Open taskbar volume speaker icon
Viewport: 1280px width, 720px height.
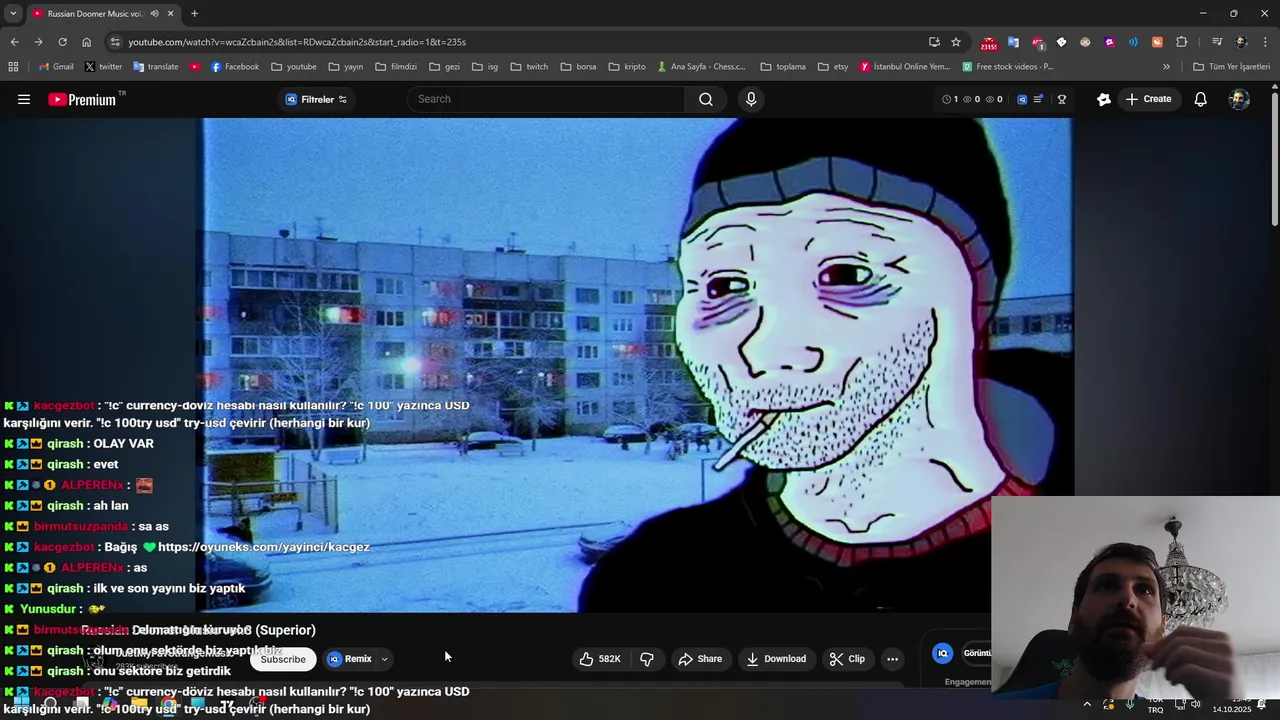(1196, 704)
